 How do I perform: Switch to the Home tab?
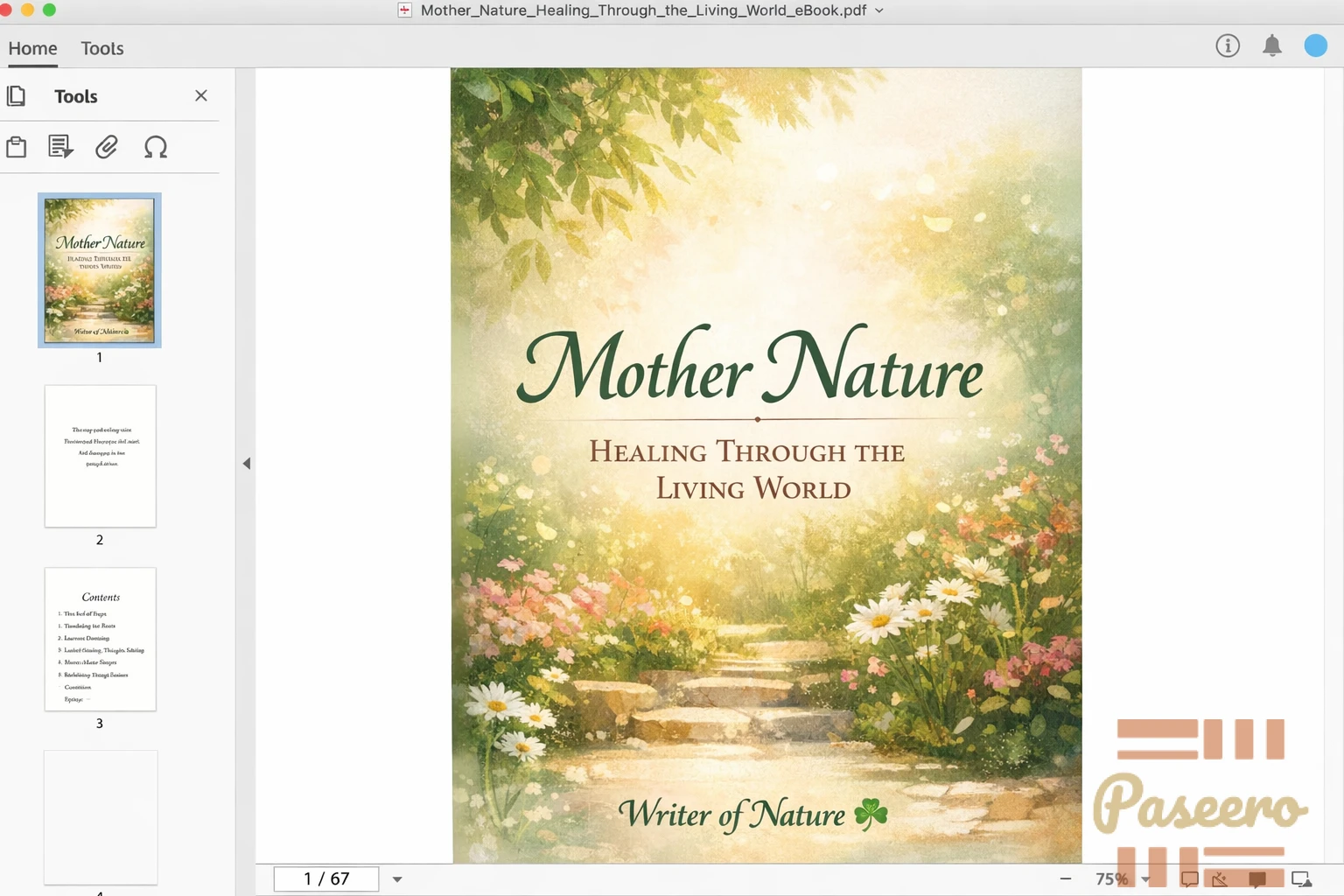tap(33, 48)
